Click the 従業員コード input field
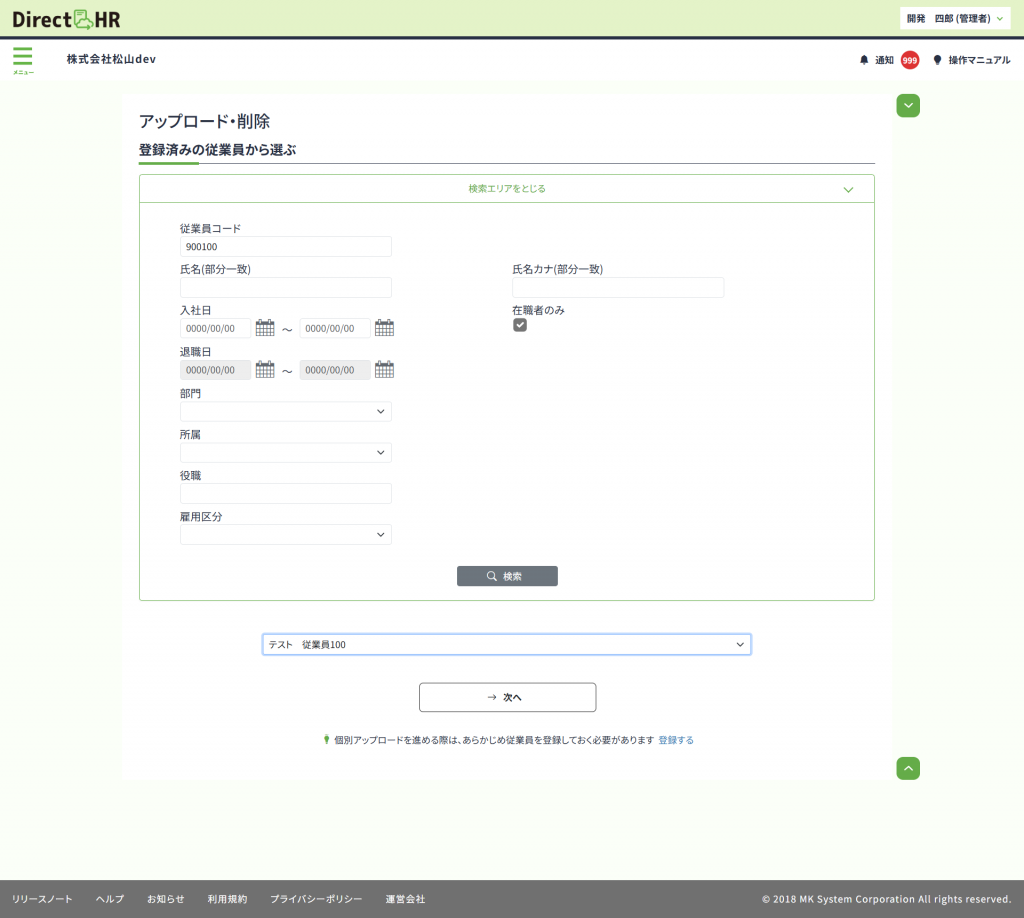The width and height of the screenshot is (1024, 918). tap(286, 247)
